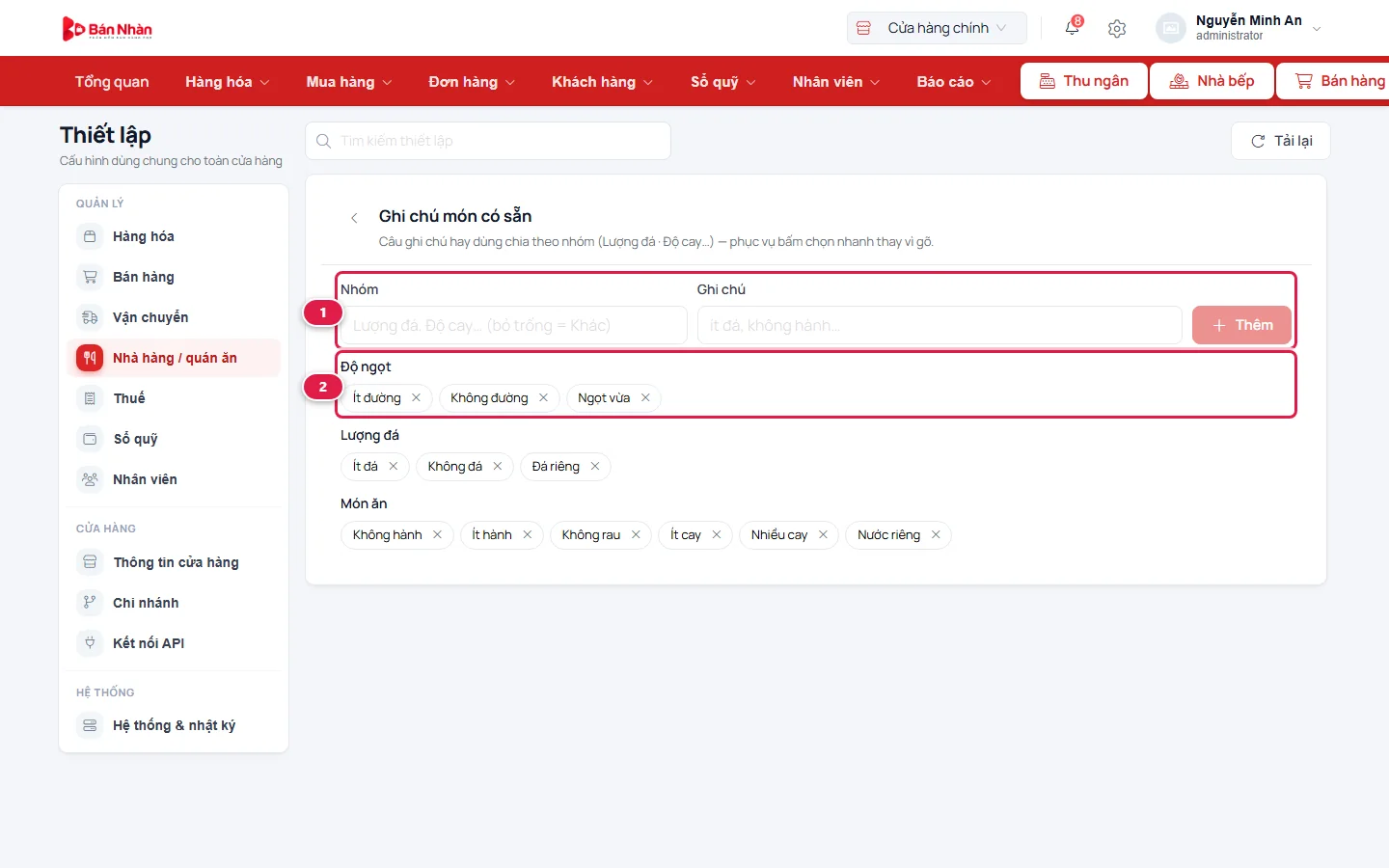Remove the "Nhiều cay" note tag
The width and height of the screenshot is (1389, 868).
(823, 534)
